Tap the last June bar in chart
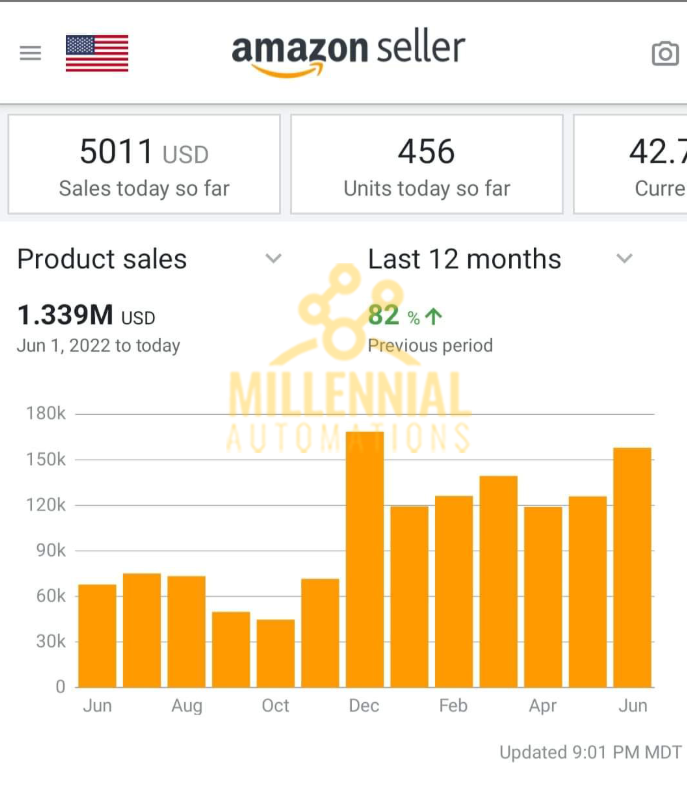687x792 pixels. point(632,568)
